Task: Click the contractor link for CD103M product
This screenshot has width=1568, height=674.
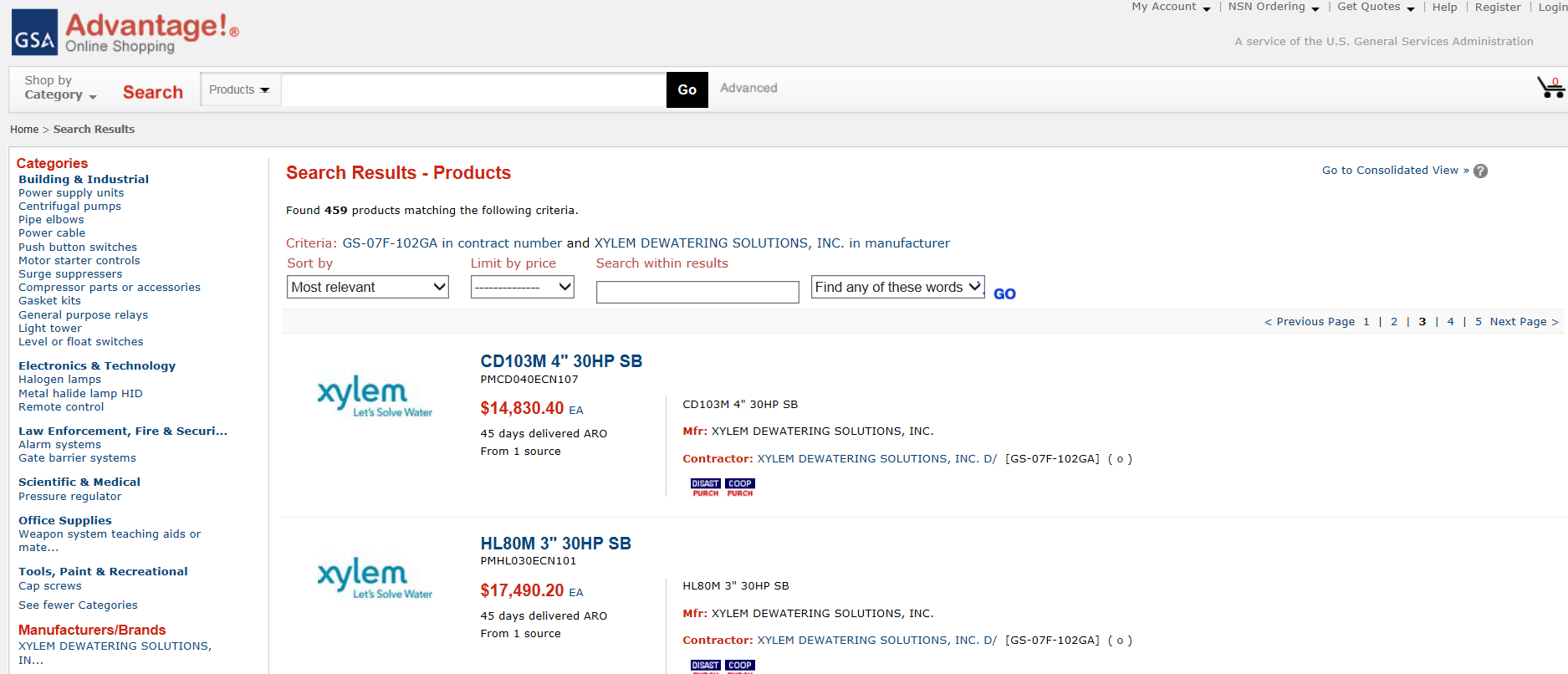Action: pos(876,458)
